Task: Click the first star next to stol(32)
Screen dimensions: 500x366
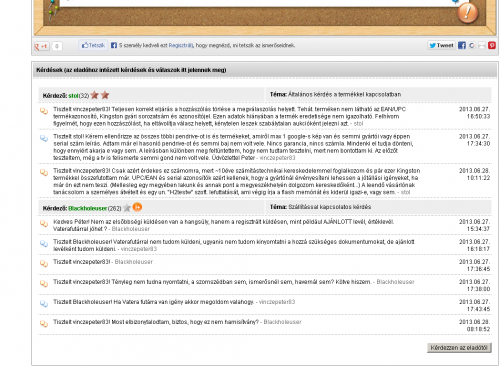Action: click(x=95, y=95)
